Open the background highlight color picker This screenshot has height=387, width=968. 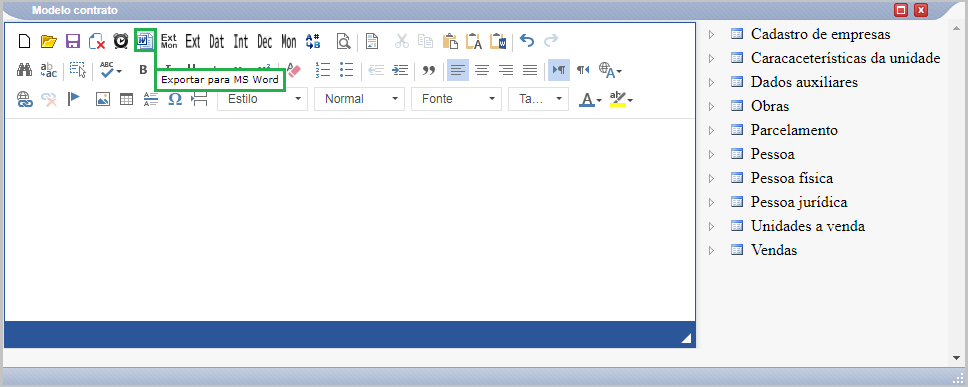(x=621, y=99)
